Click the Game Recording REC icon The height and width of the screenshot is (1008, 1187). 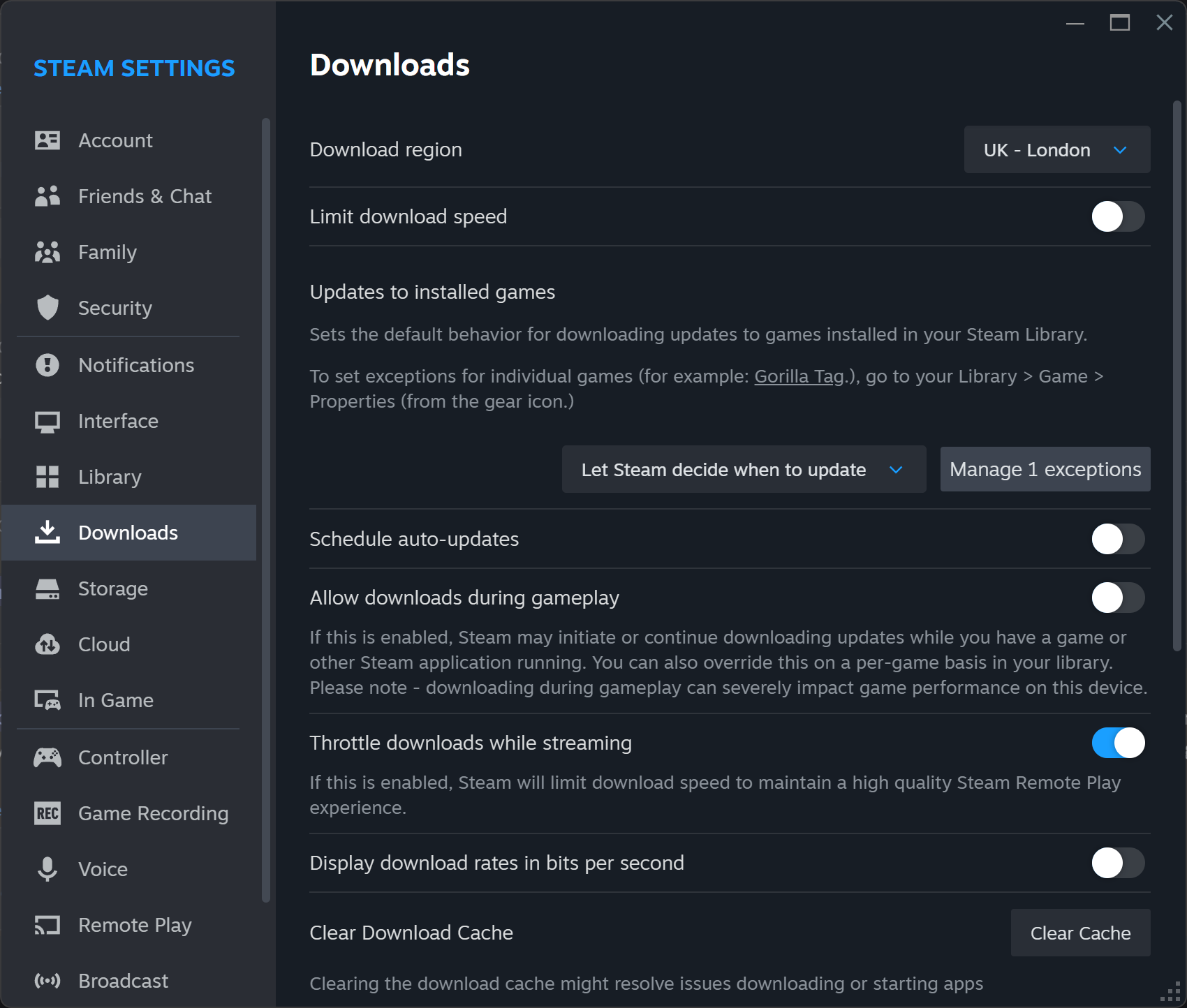coord(47,813)
